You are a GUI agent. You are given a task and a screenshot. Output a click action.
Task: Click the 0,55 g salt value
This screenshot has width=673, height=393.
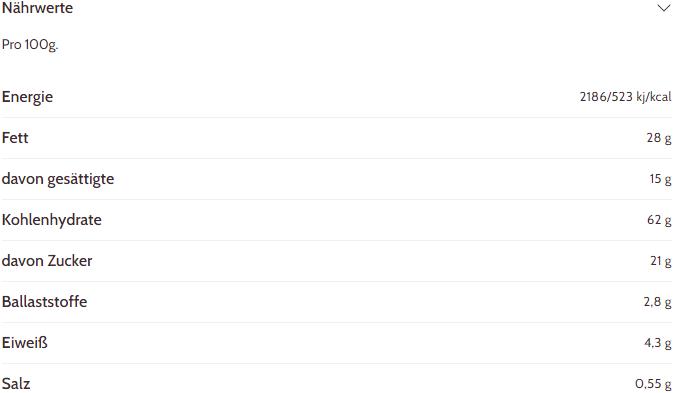click(x=653, y=384)
